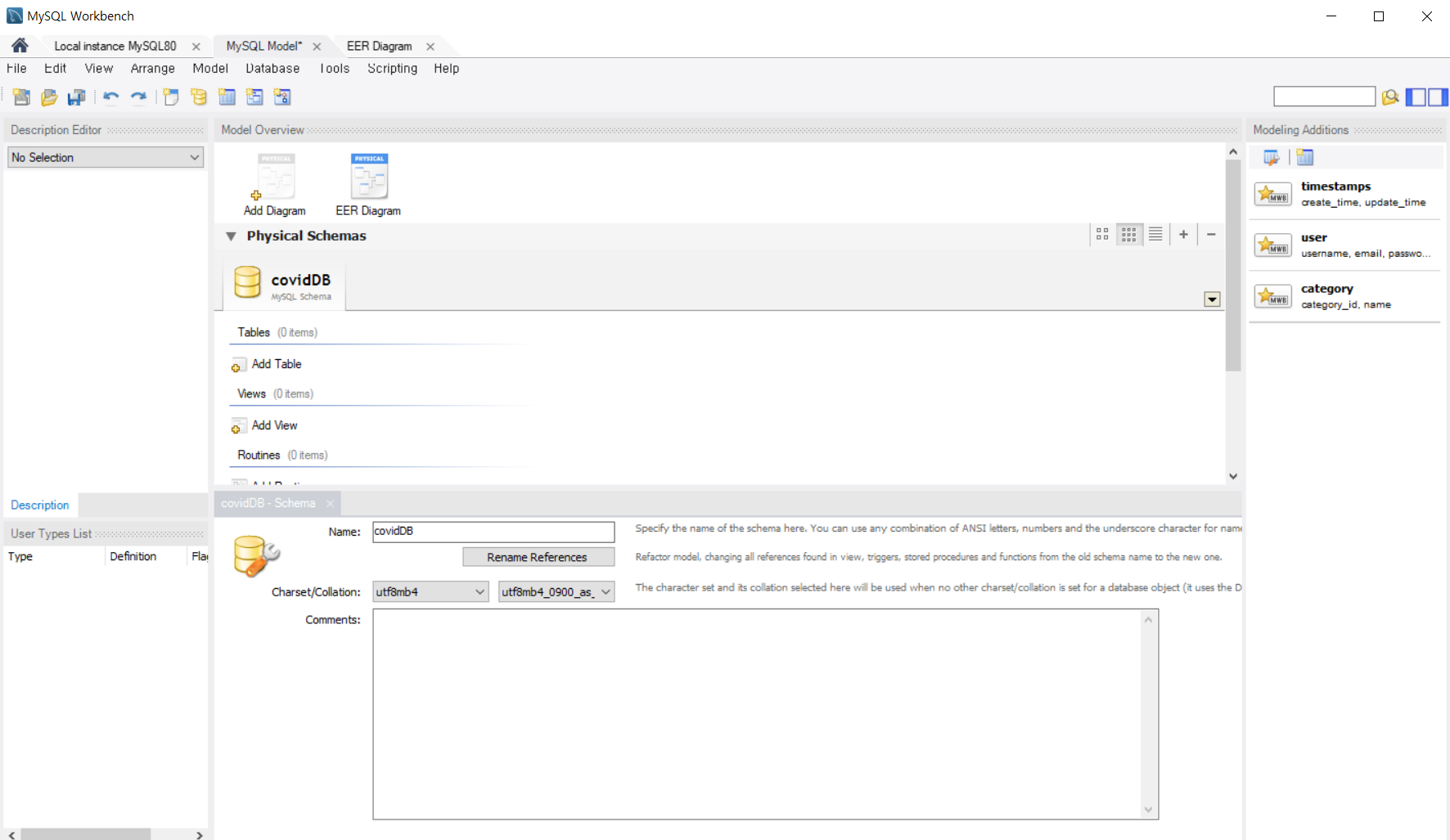Close the Local instance MySQL80 tab
Viewport: 1450px width, 840px height.
click(196, 47)
